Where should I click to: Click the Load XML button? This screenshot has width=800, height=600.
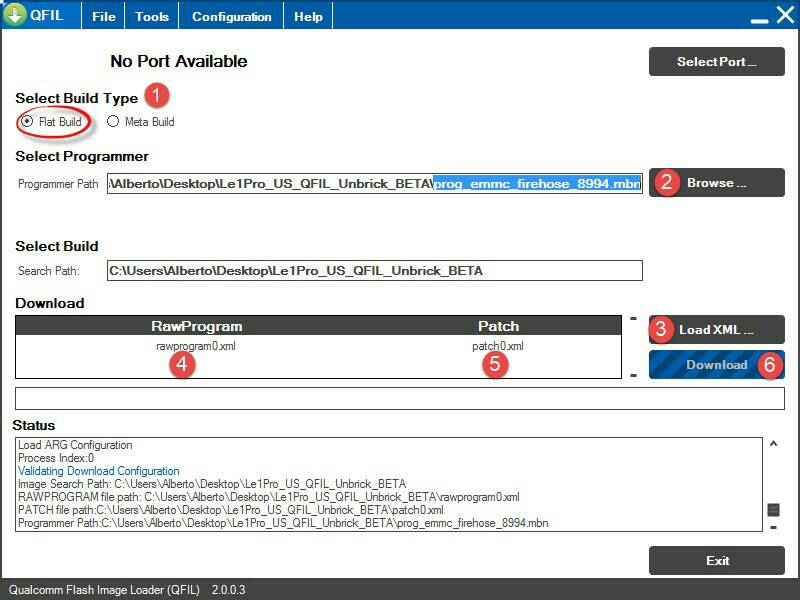coord(716,330)
